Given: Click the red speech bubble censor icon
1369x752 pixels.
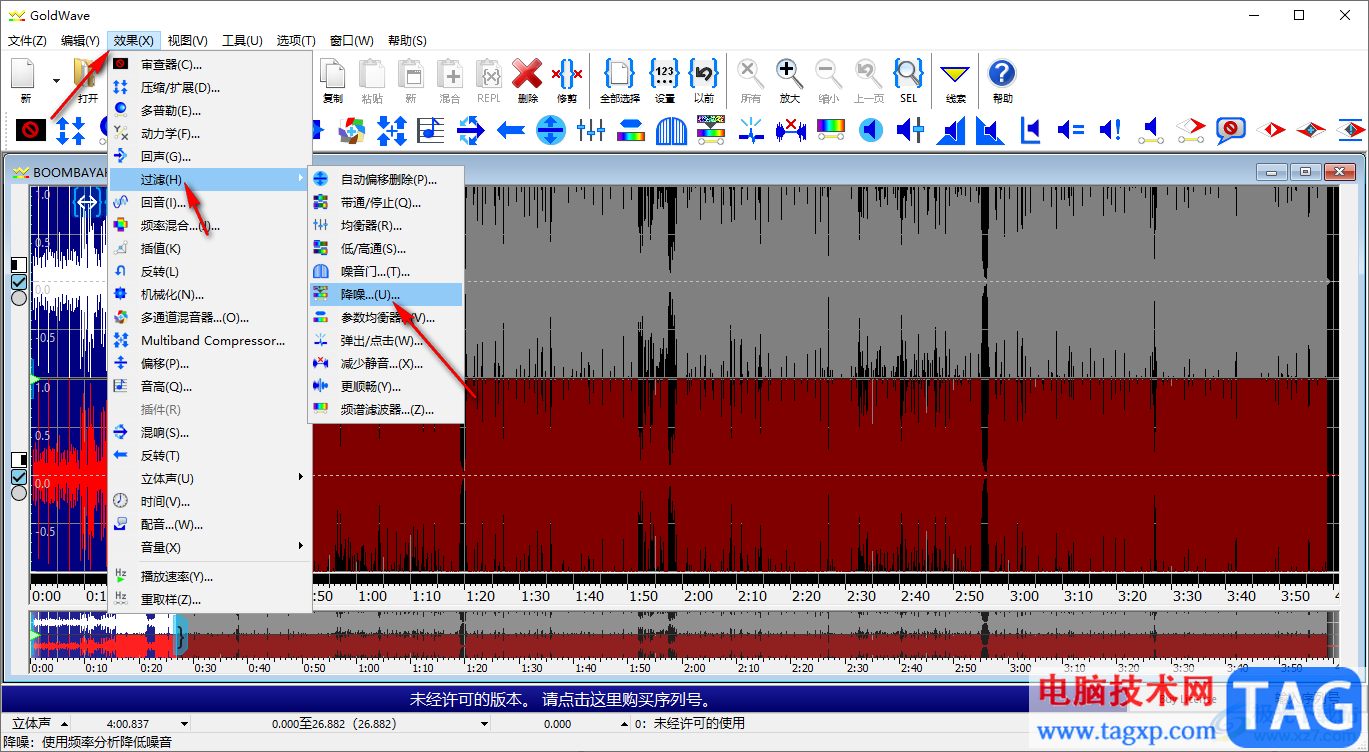Looking at the screenshot, I should click(x=1231, y=130).
